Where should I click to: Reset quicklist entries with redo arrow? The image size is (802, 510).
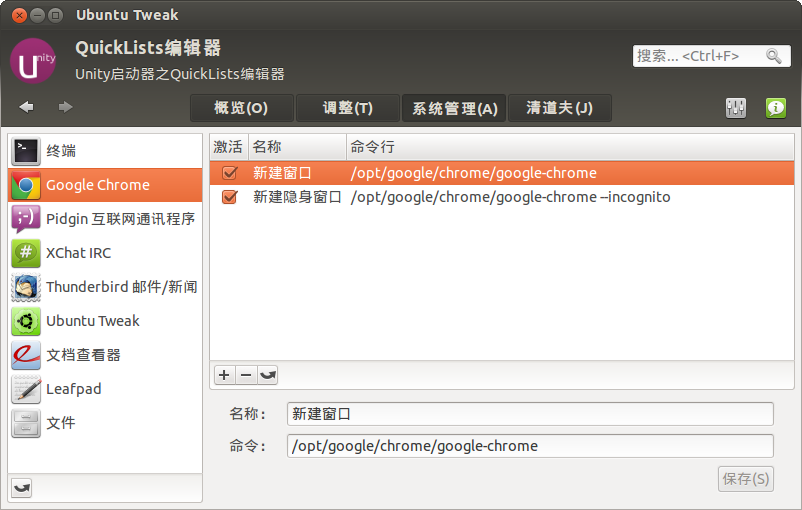(268, 375)
